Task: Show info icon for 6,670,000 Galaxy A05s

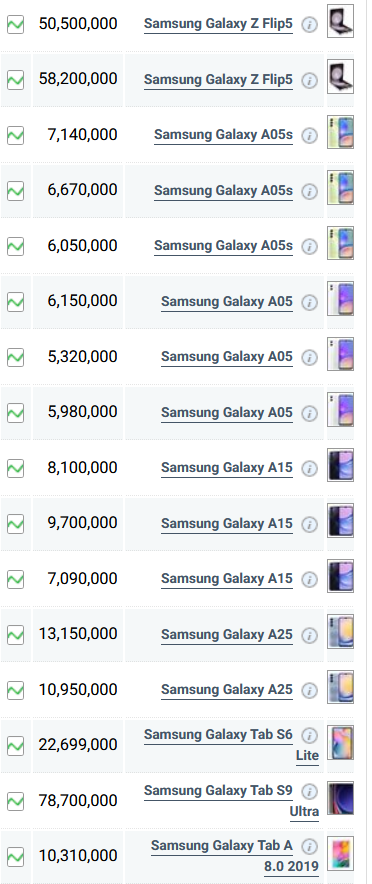Action: (309, 192)
